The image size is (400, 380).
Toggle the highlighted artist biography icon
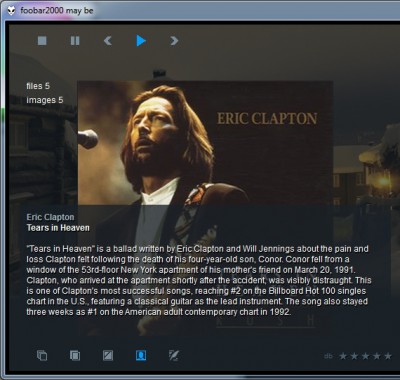141,355
